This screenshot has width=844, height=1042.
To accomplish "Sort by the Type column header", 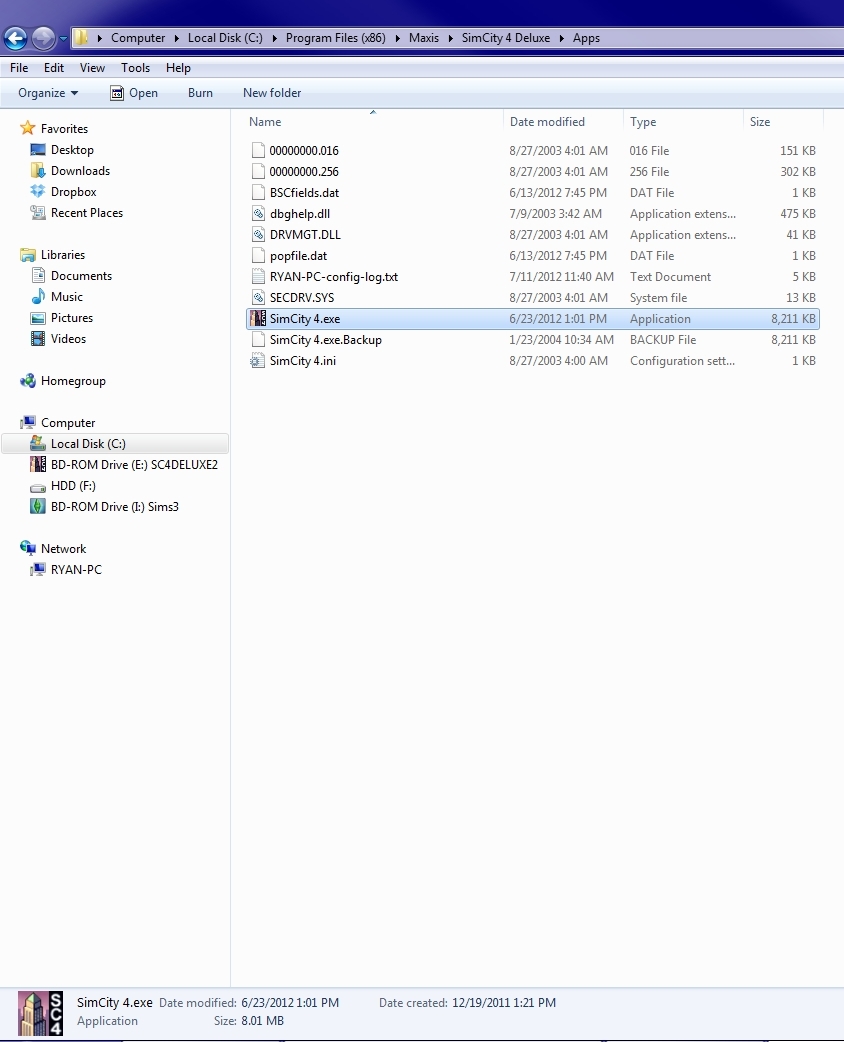I will pos(643,122).
